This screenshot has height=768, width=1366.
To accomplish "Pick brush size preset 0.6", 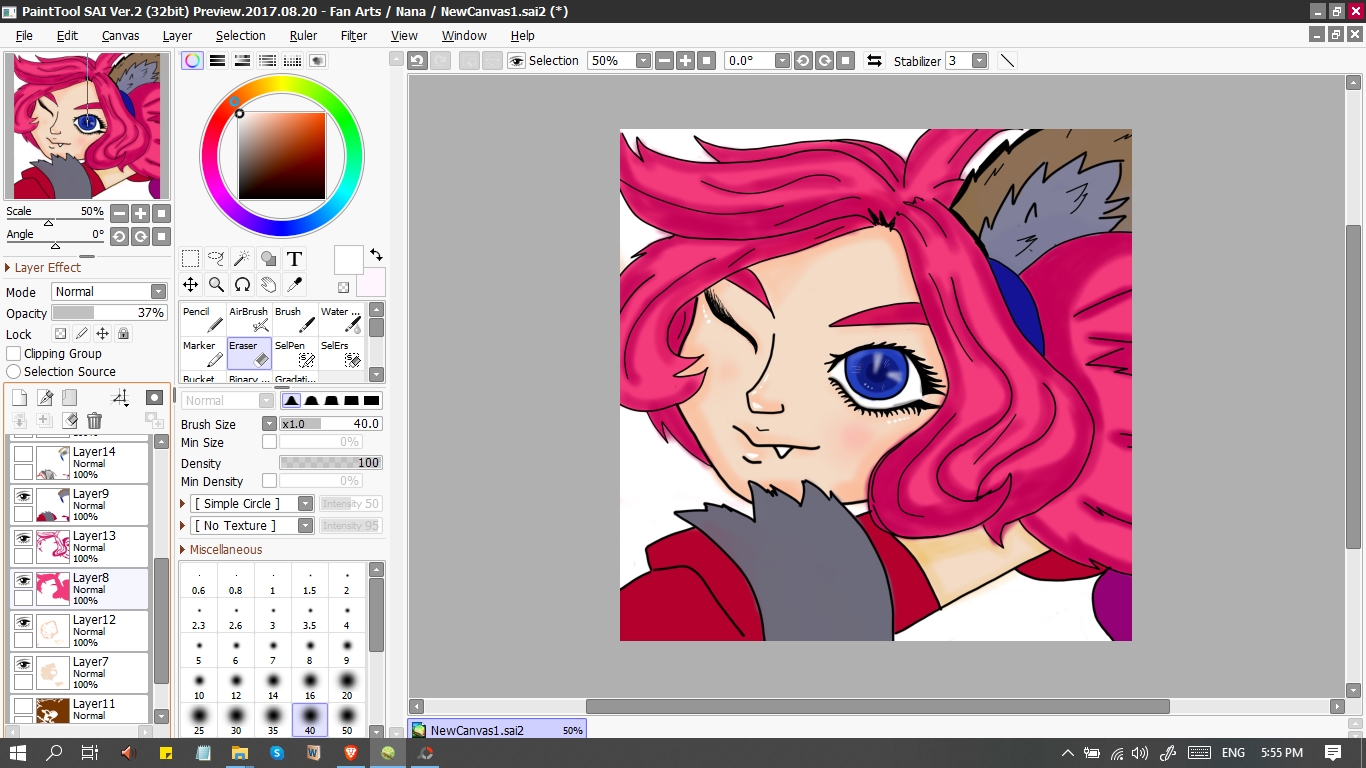I will coord(199,581).
